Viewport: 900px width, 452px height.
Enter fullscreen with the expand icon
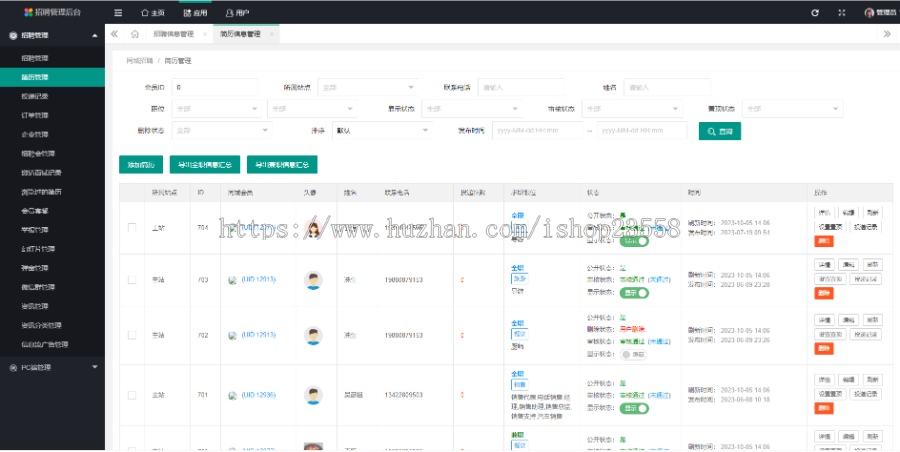coord(841,12)
